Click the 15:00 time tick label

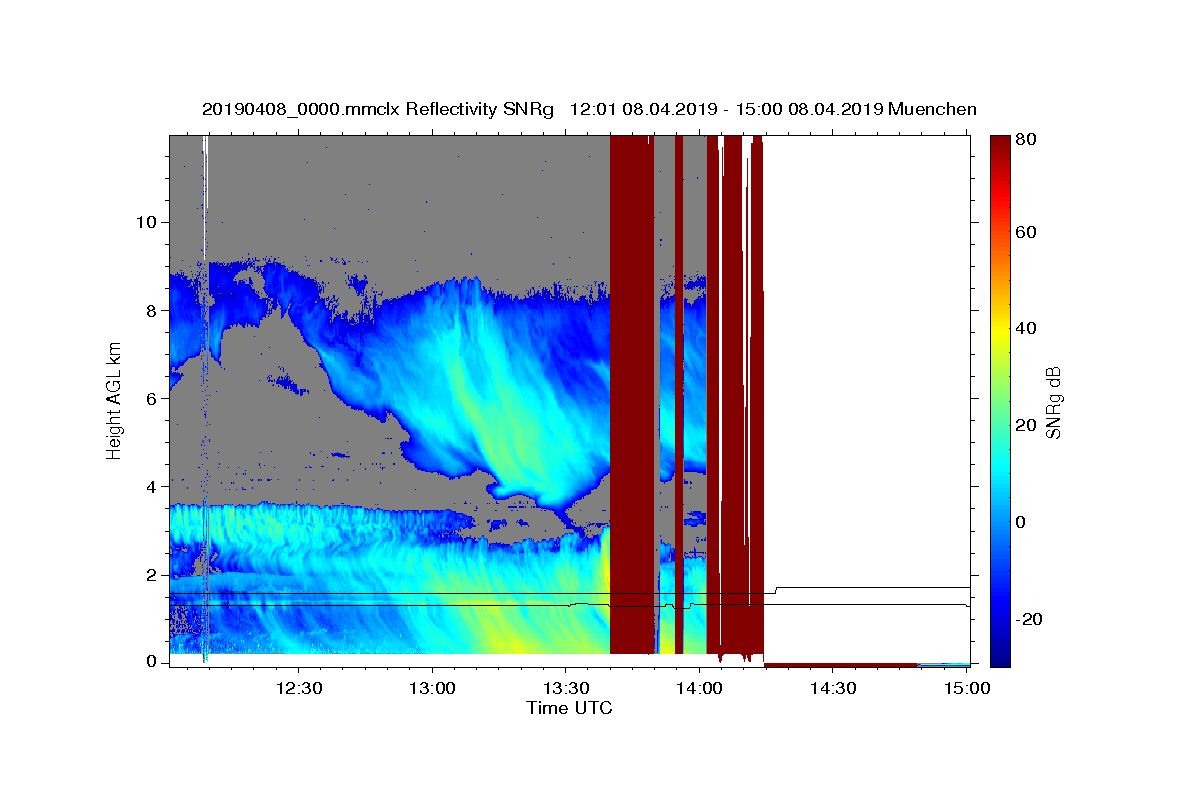point(966,688)
